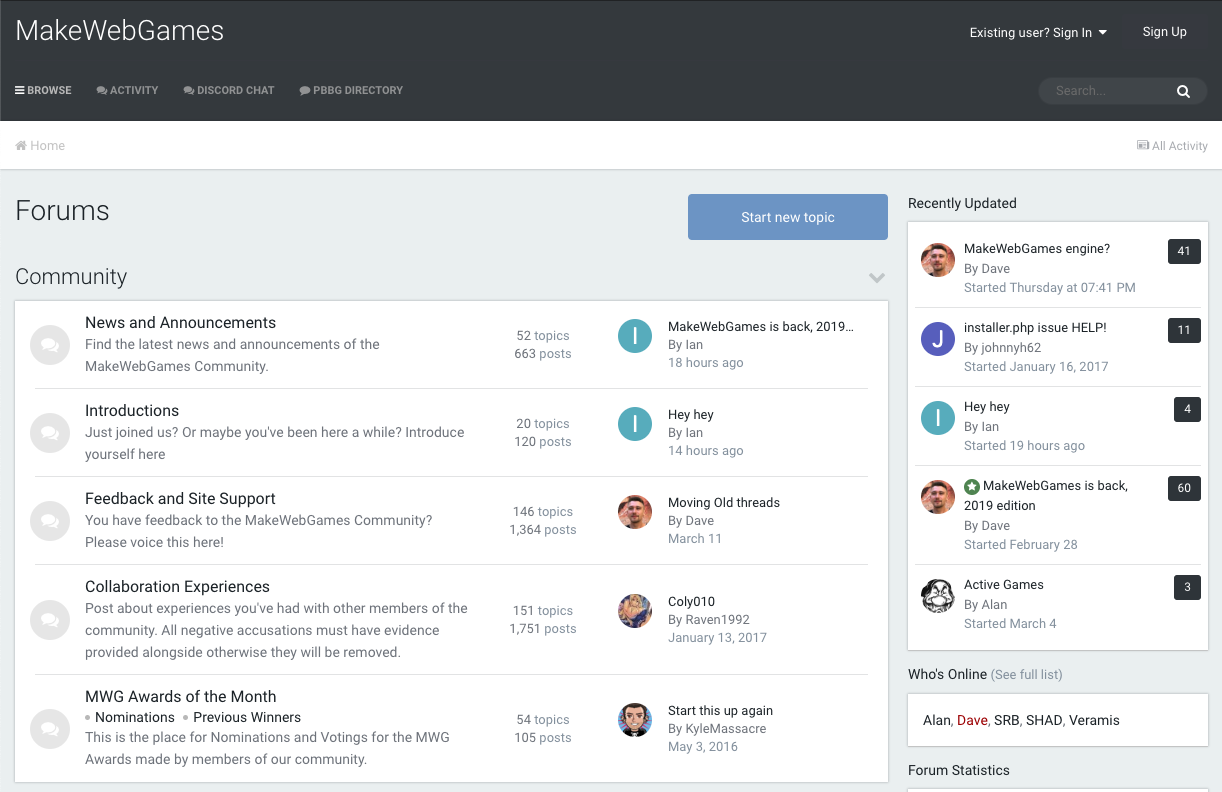Open the Activity menu item
This screenshot has width=1222, height=792.
pos(127,90)
